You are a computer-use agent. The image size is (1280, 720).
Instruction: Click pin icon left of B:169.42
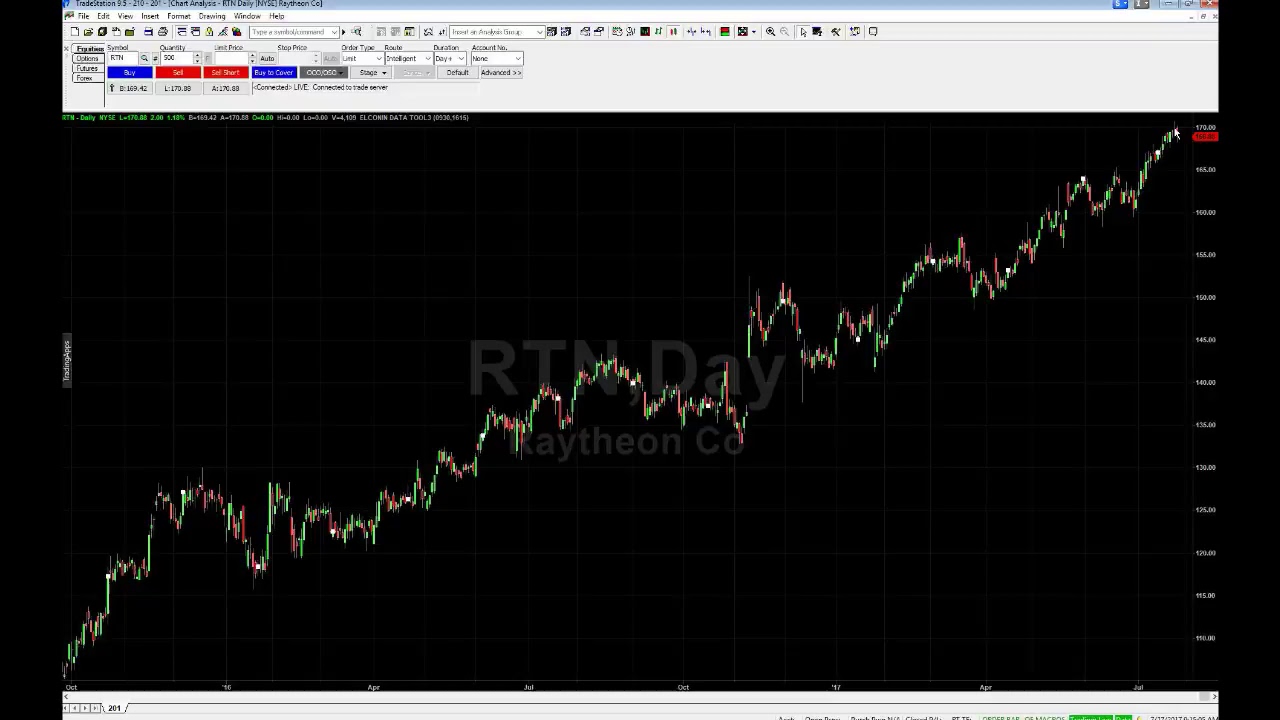pos(111,88)
